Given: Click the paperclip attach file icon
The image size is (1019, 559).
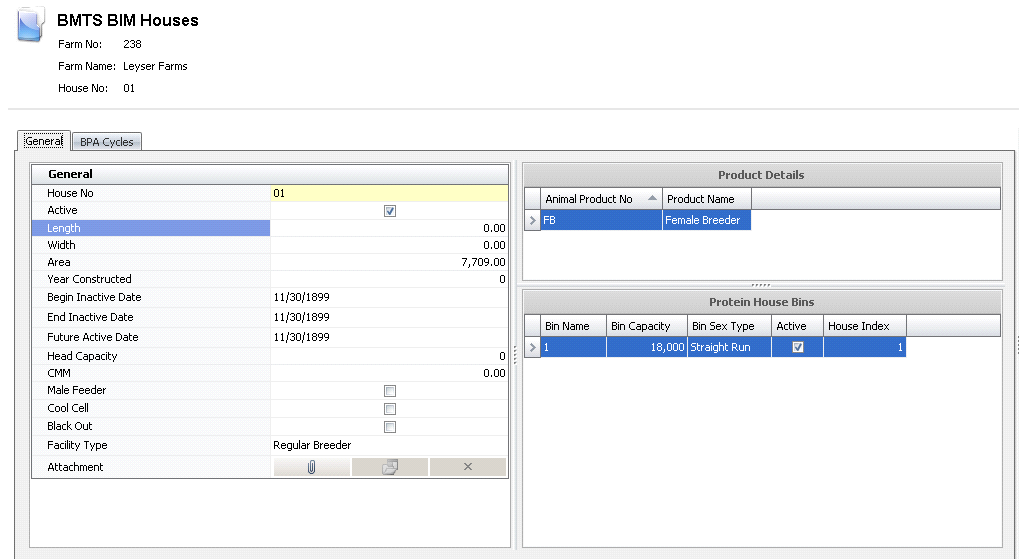Looking at the screenshot, I should click(x=311, y=467).
